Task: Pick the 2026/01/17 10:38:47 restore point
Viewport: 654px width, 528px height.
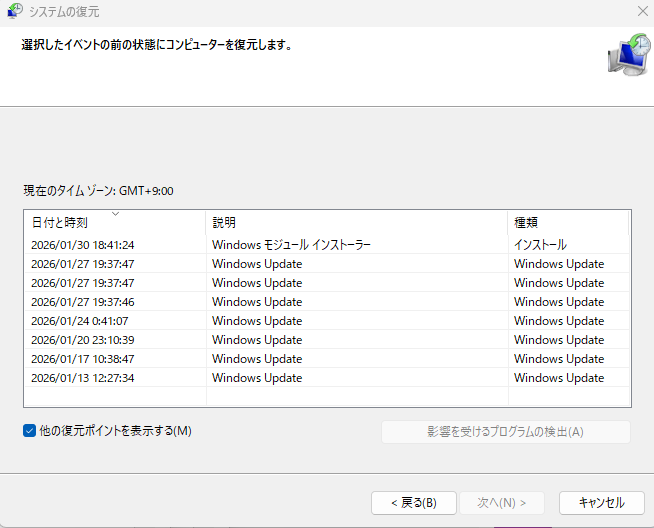Action: click(82, 359)
